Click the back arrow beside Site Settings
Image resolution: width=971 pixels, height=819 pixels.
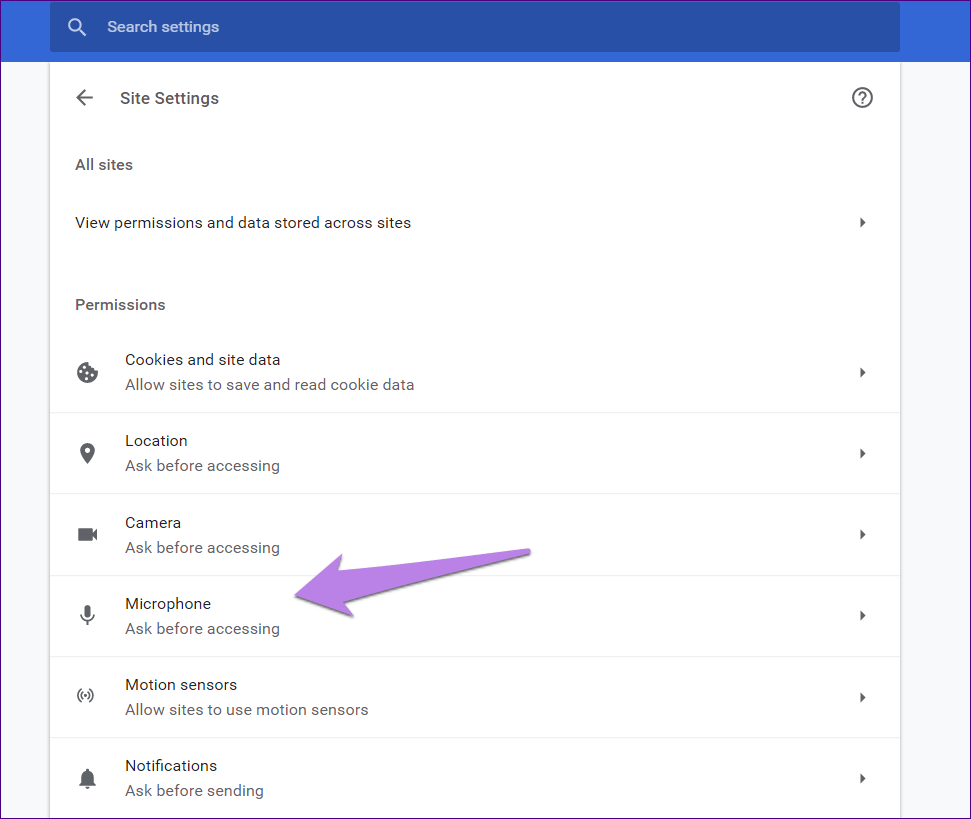85,98
